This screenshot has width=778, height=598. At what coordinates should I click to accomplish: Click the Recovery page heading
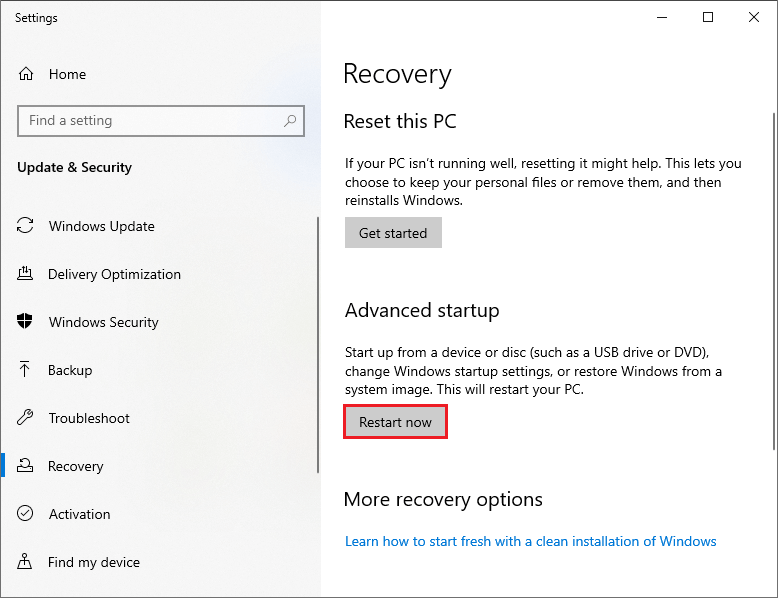click(397, 74)
